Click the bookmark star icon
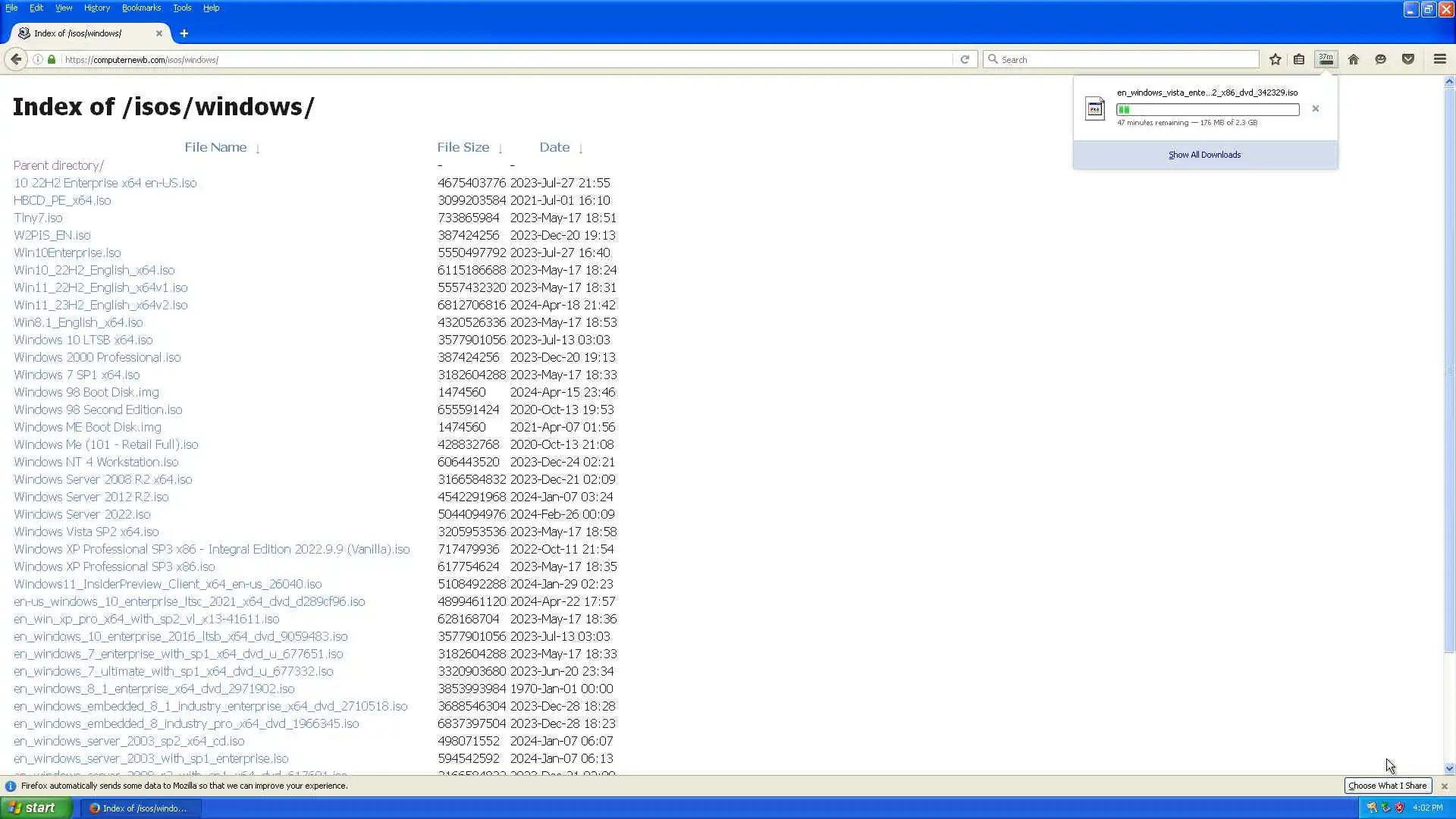1456x819 pixels. tap(1276, 59)
